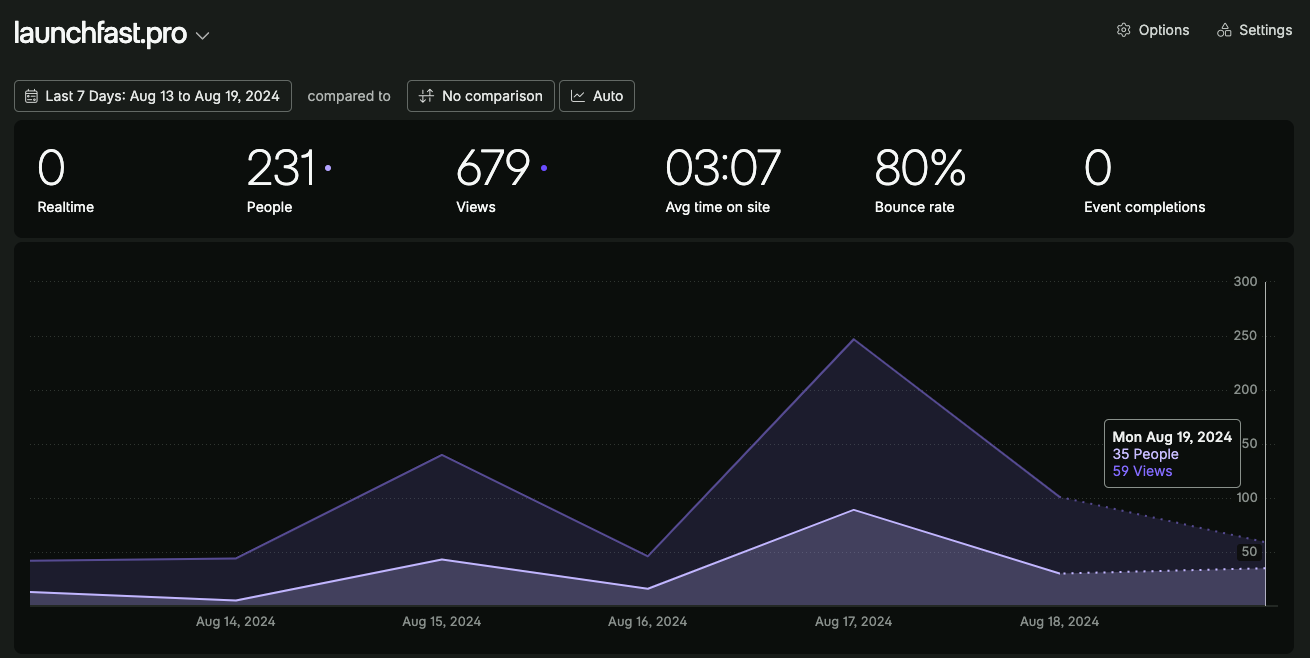
Task: Expand the launchfast.pro site chevron
Action: click(x=202, y=36)
